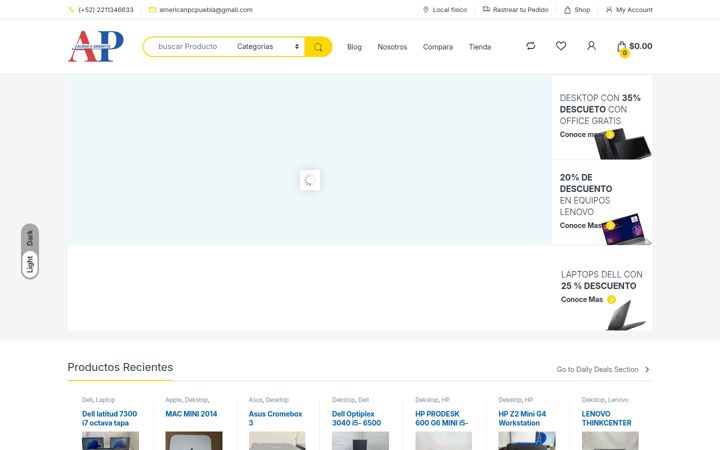This screenshot has width=720, height=450.
Task: Open Dell Optiplex 3040 i5-6500 product title
Action: pos(356,418)
